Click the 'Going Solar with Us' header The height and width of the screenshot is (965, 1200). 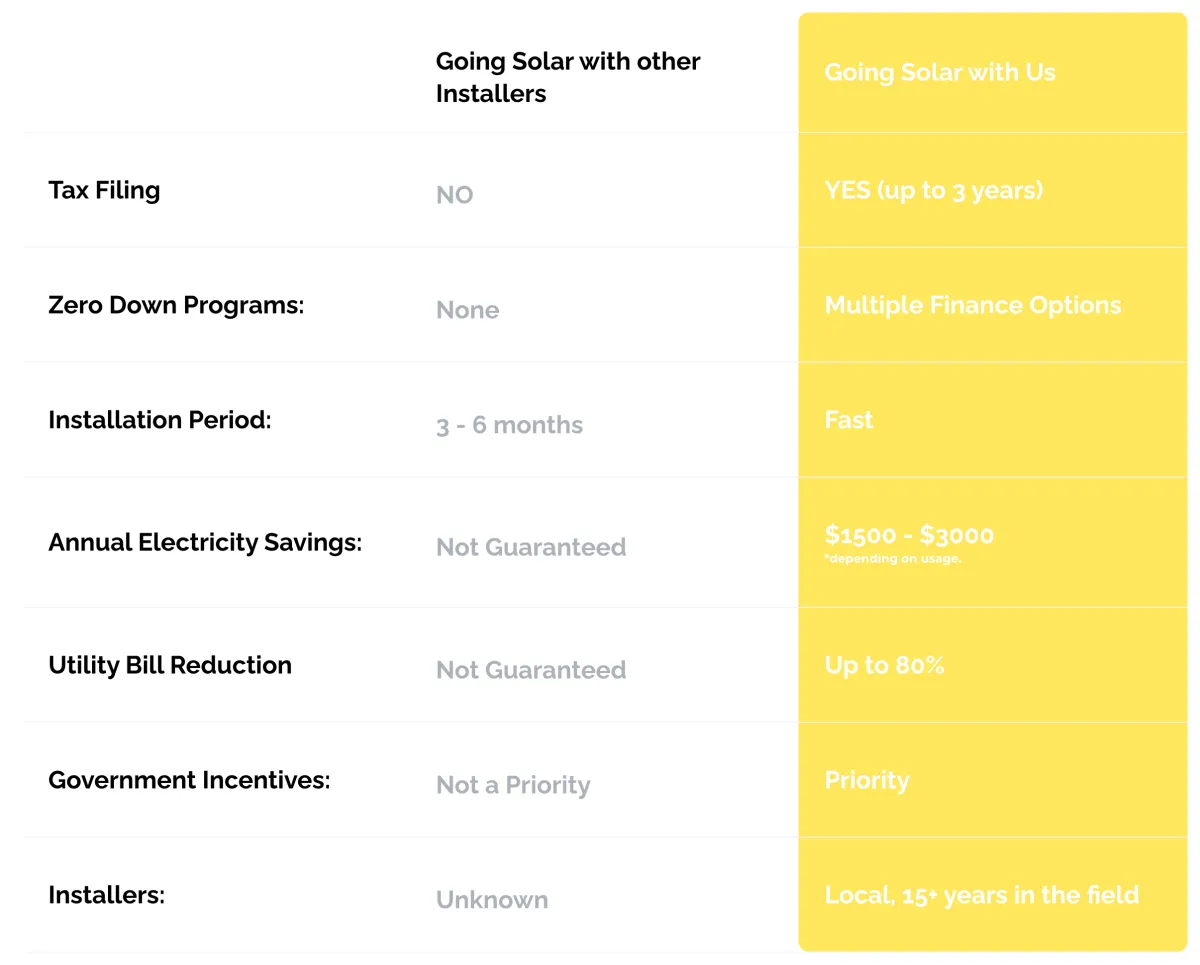pos(939,73)
